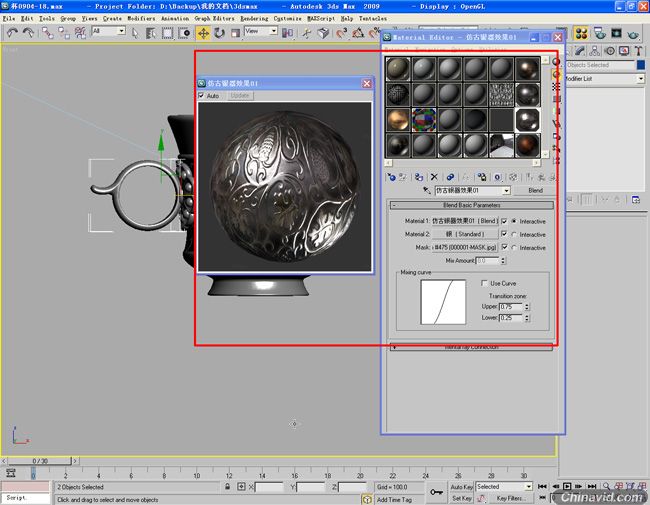Select the Bind to Space Warp tool
Viewport: 650px width, 505px height.
[x=80, y=33]
